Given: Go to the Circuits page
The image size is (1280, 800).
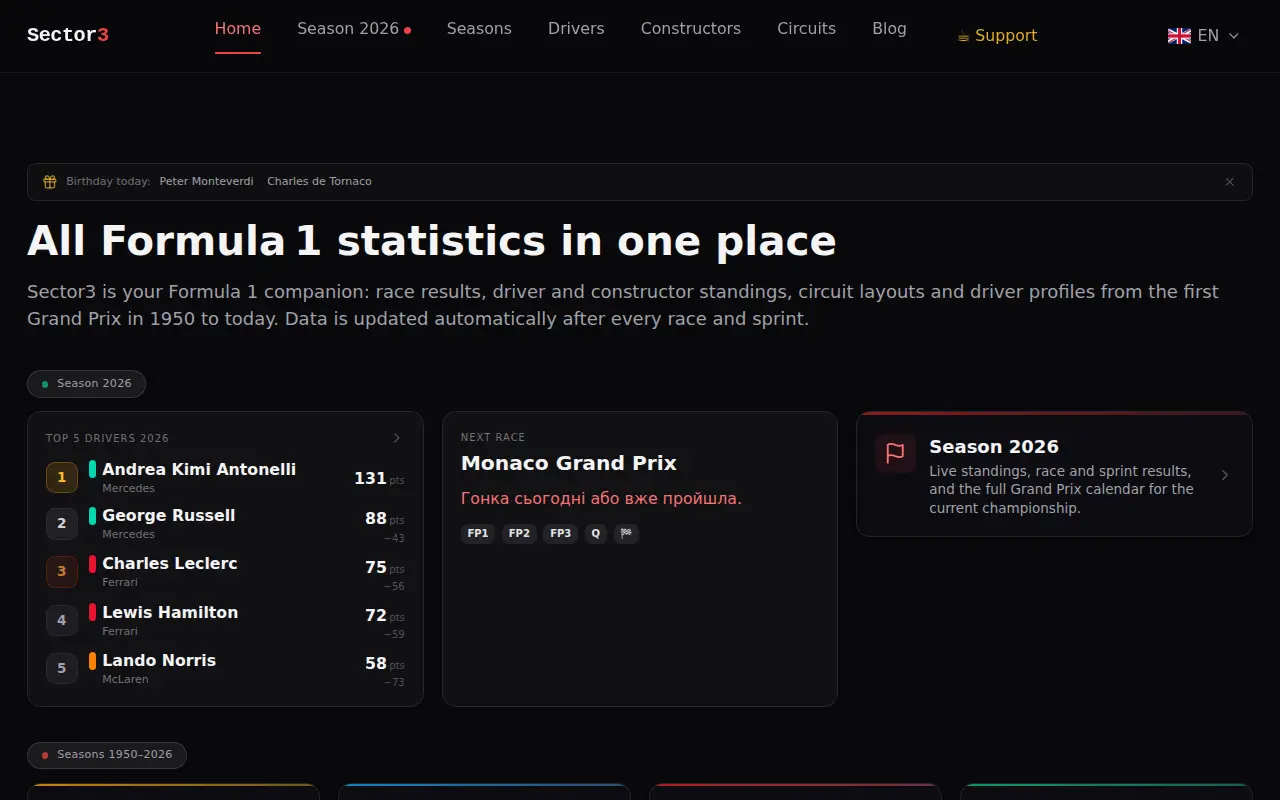Looking at the screenshot, I should point(806,28).
